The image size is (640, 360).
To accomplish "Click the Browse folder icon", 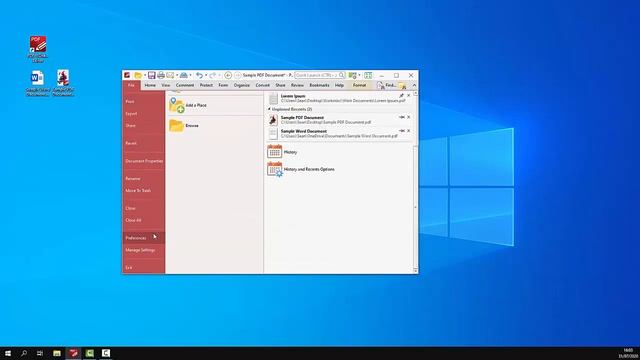I will 177,125.
